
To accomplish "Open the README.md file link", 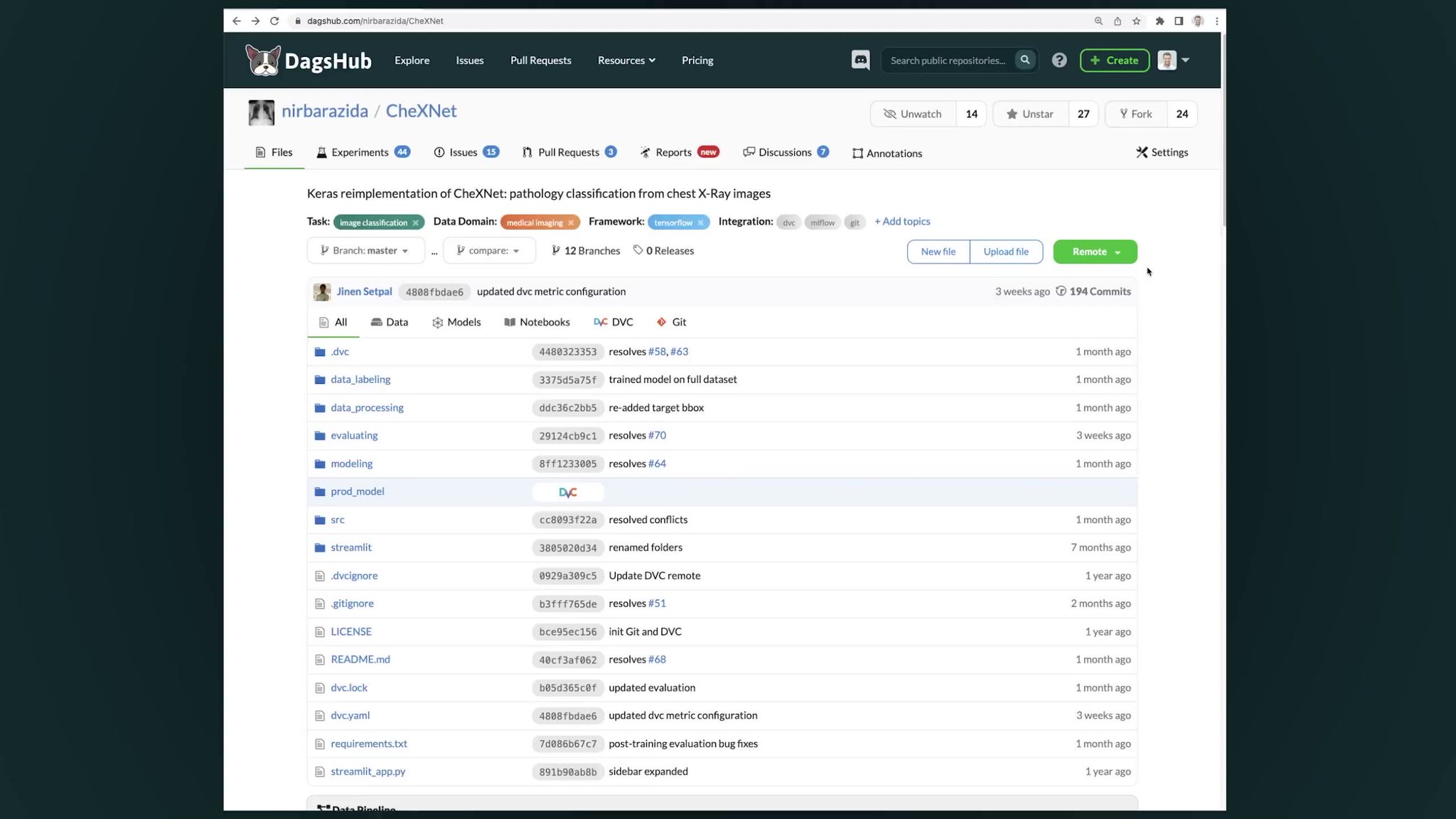I will 360,659.
